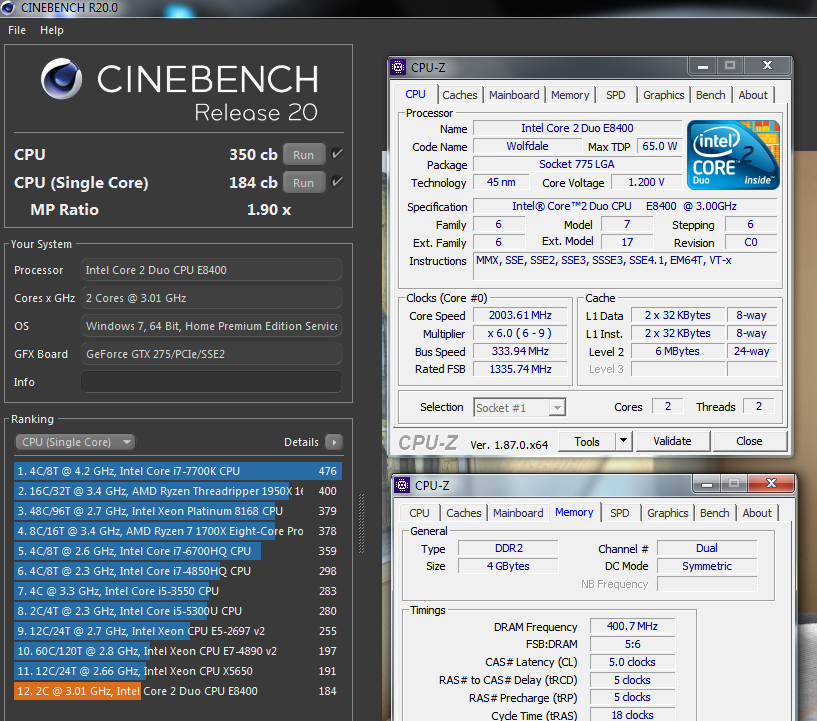The image size is (817, 721).
Task: Select ranking row Intel Core i7-7700K CPU
Action: click(x=178, y=471)
